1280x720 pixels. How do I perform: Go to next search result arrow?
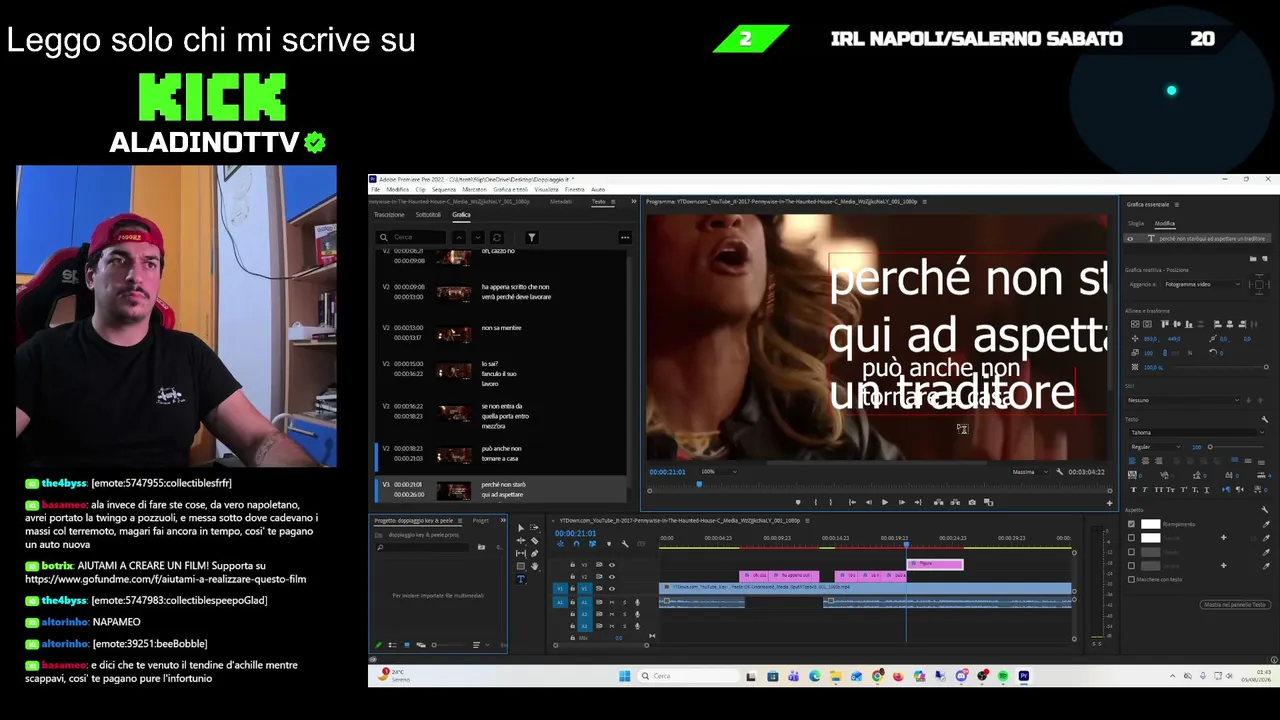tap(477, 237)
